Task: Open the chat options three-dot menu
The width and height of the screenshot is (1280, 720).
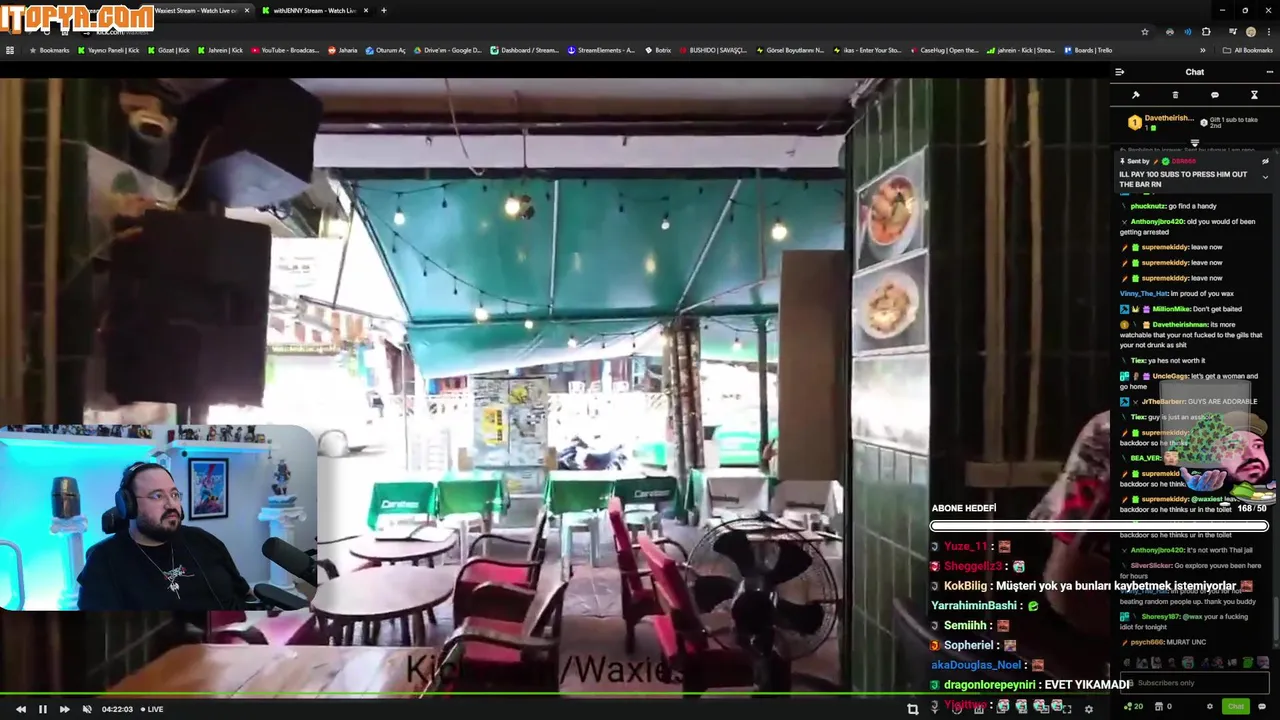Action: pos(1269,72)
